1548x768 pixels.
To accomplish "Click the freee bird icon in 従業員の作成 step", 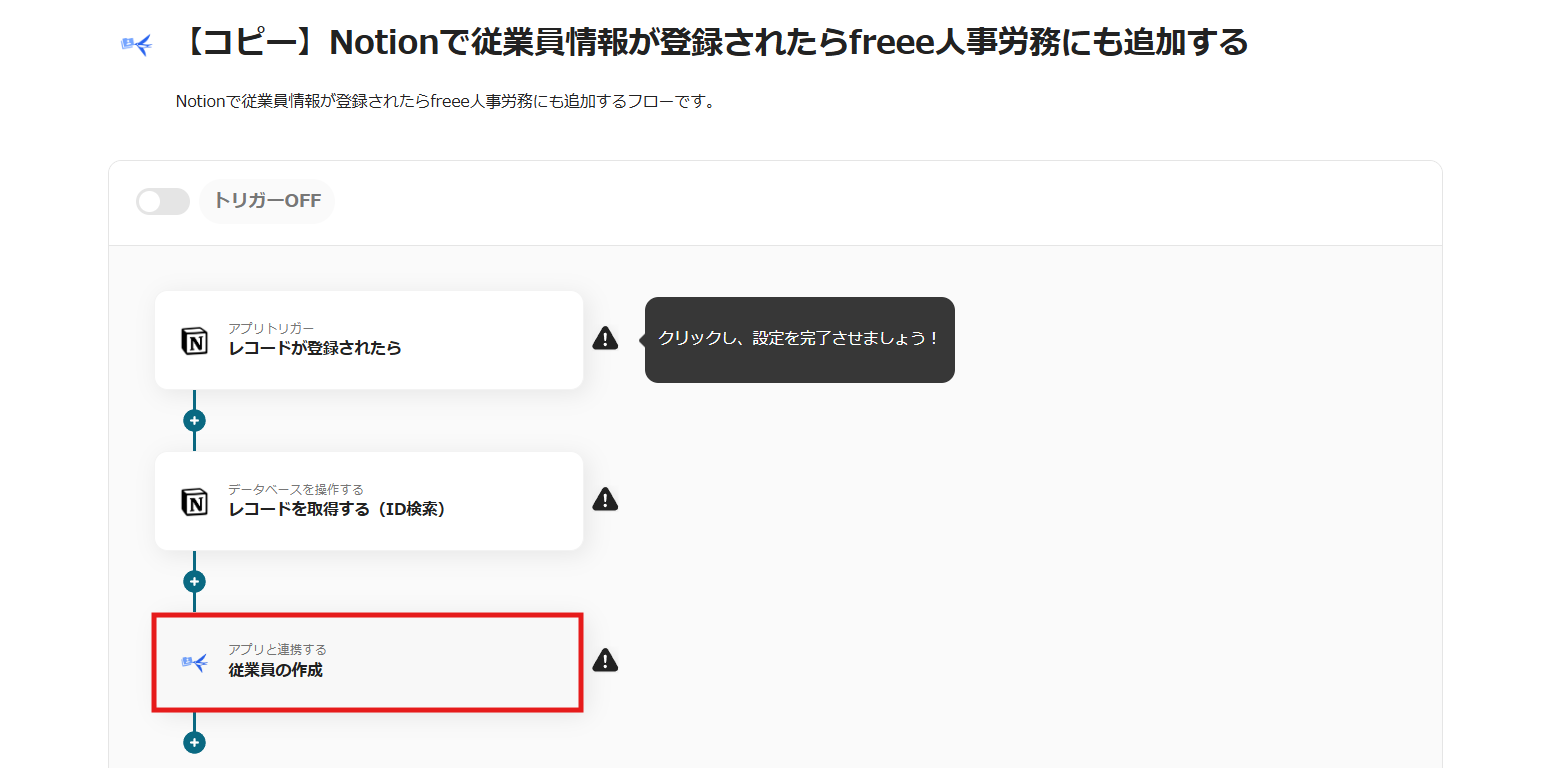I will tap(194, 662).
